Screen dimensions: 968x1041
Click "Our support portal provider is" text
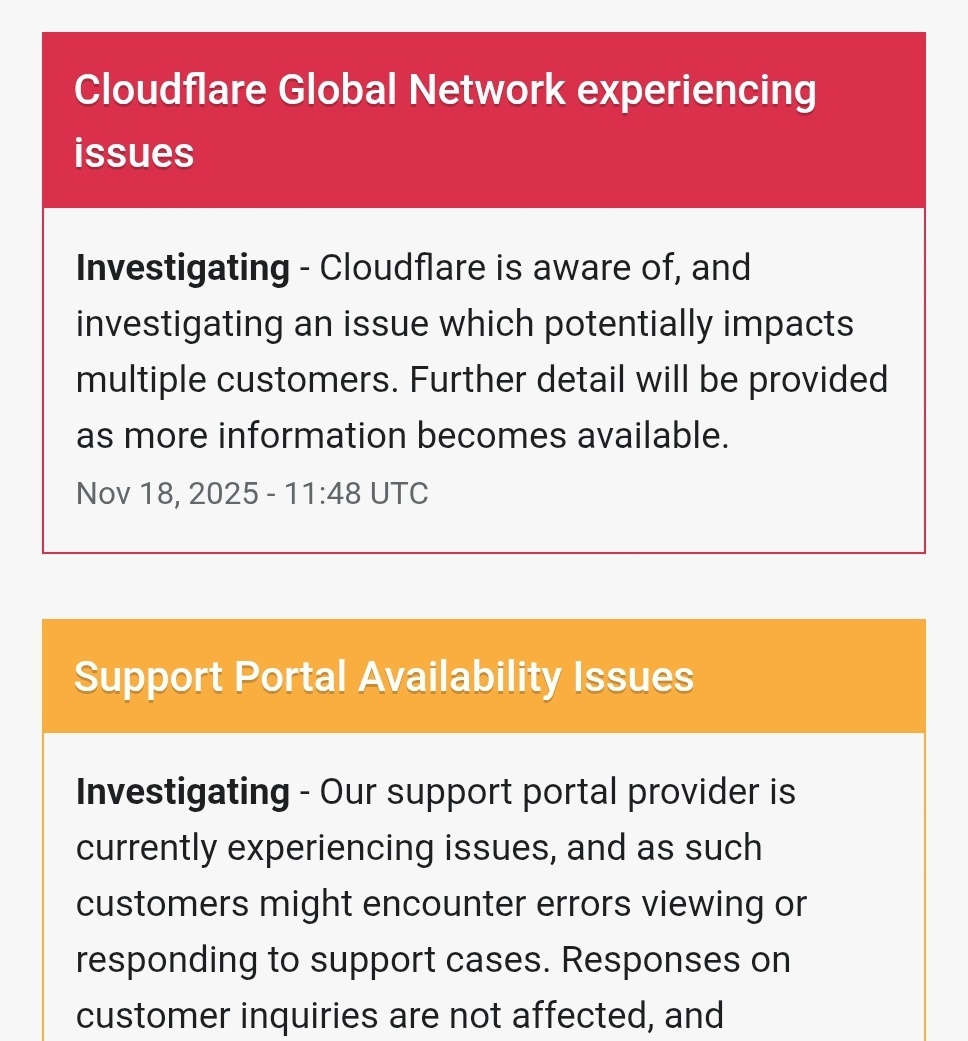point(557,792)
